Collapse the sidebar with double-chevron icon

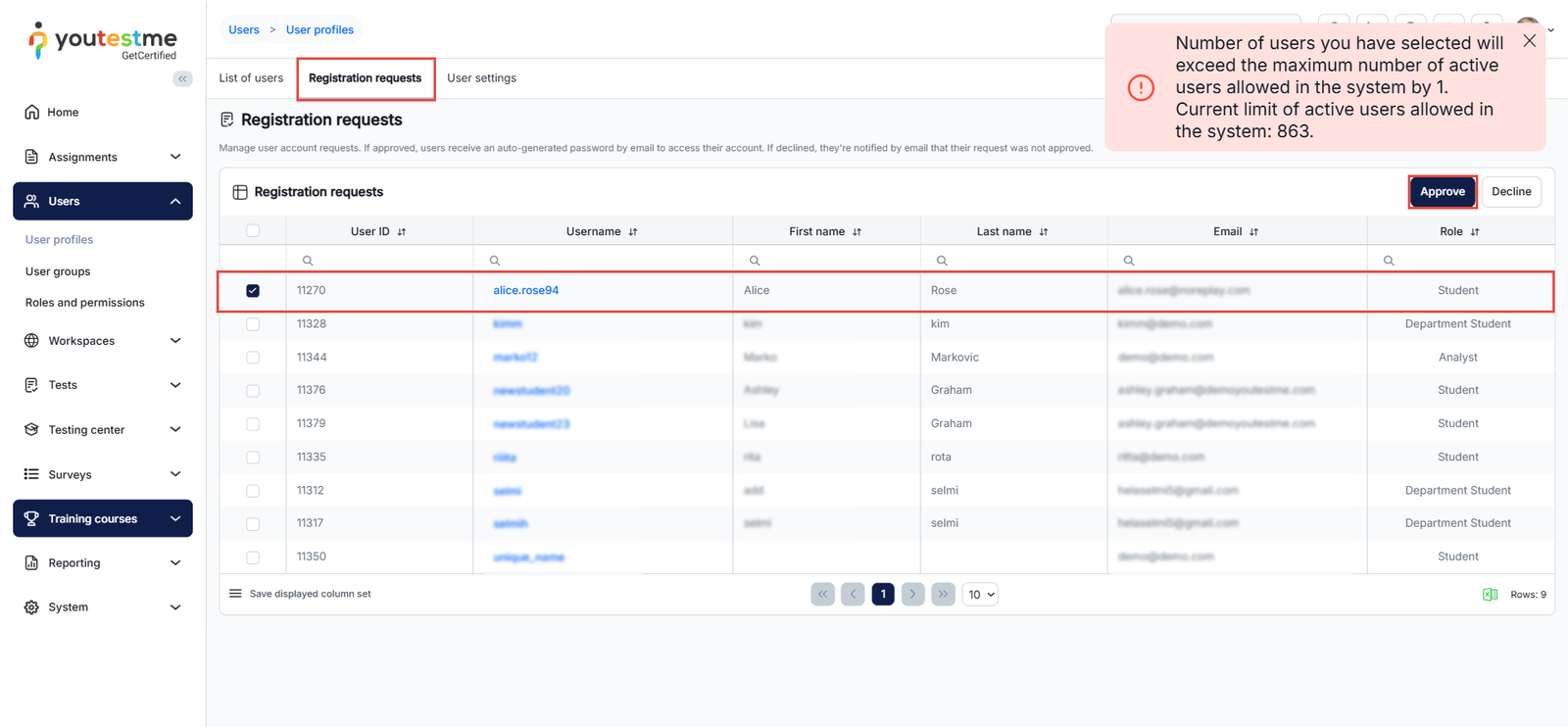click(x=182, y=78)
